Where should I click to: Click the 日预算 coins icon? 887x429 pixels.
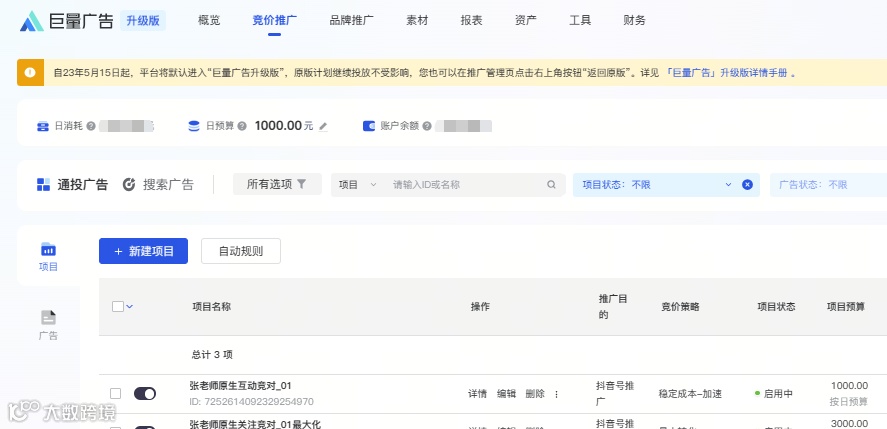[194, 126]
